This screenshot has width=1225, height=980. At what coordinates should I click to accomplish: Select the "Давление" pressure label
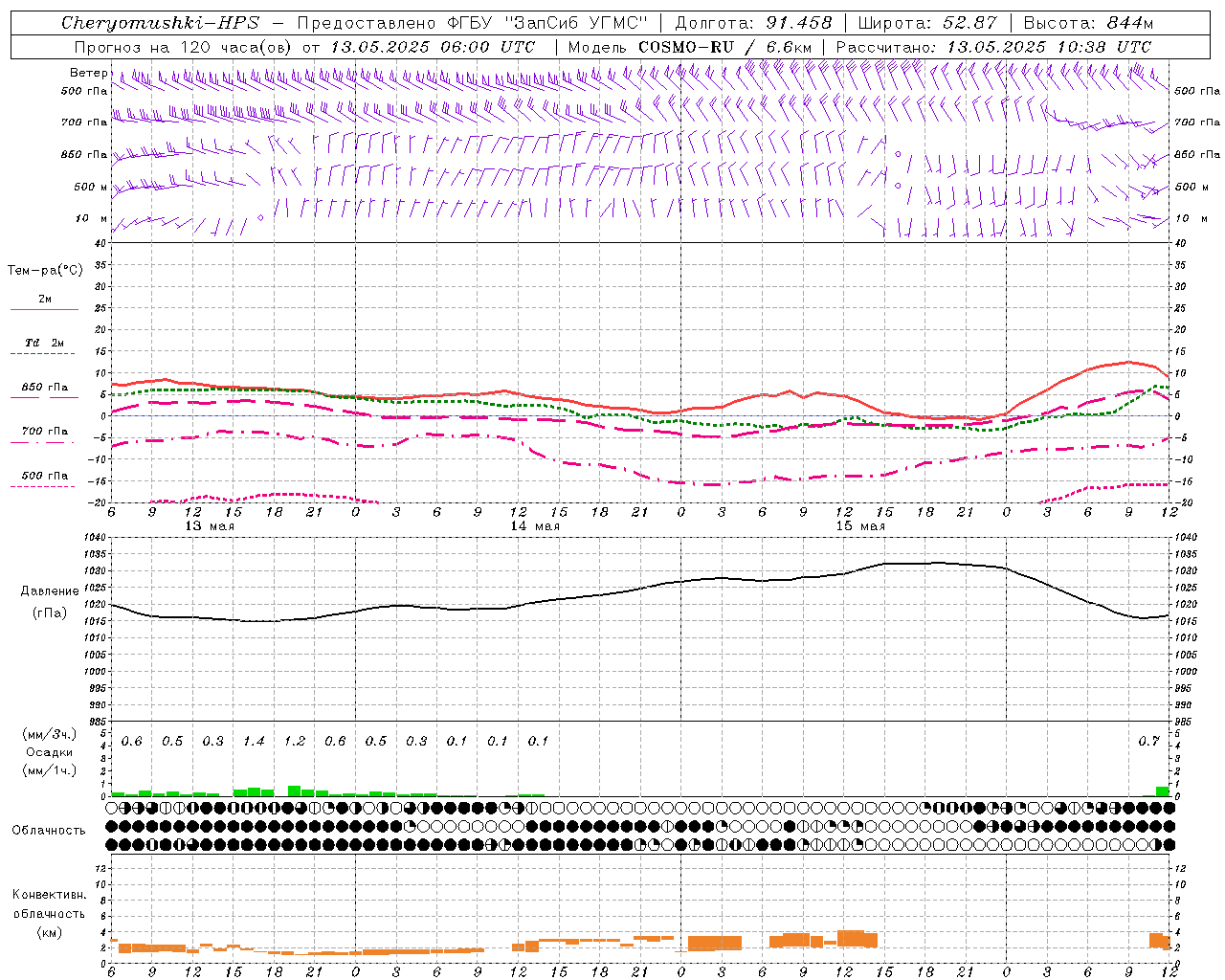pyautogui.click(x=50, y=591)
